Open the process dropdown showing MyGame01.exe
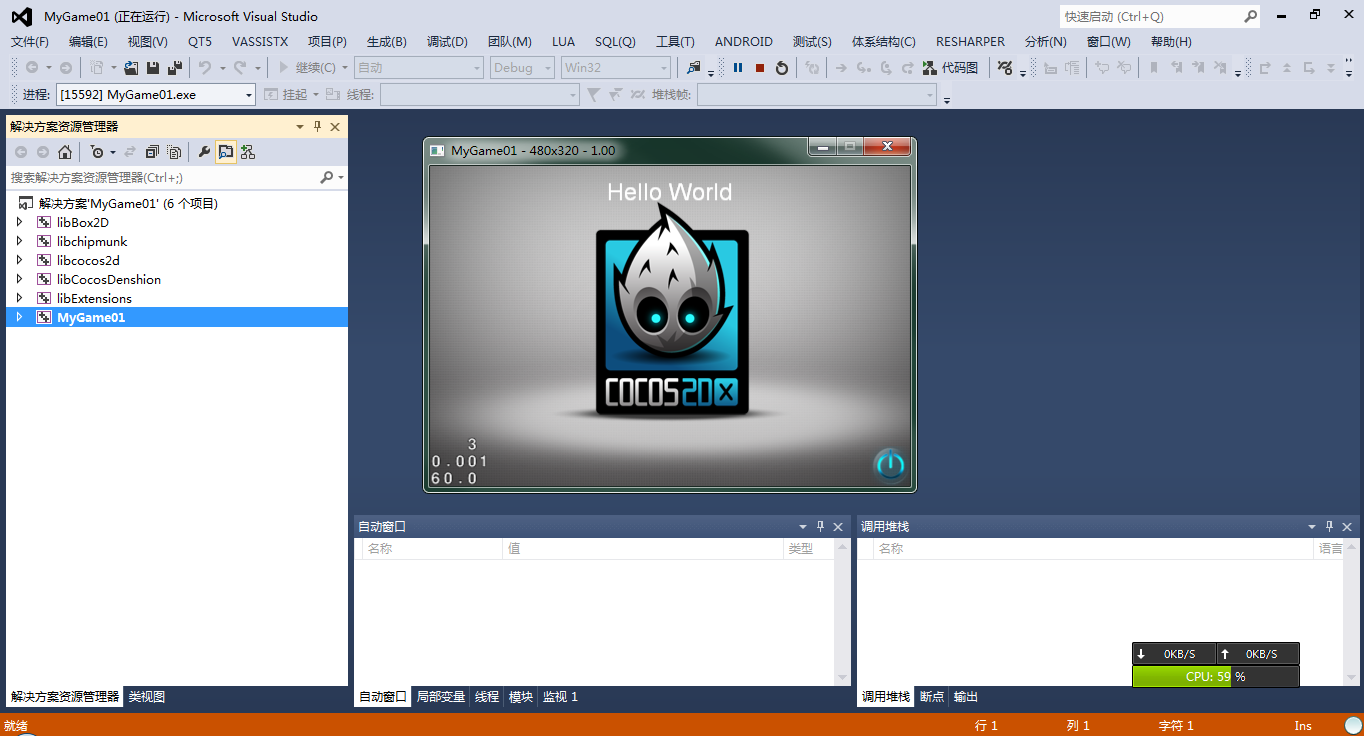This screenshot has height=736, width=1364. (x=156, y=94)
